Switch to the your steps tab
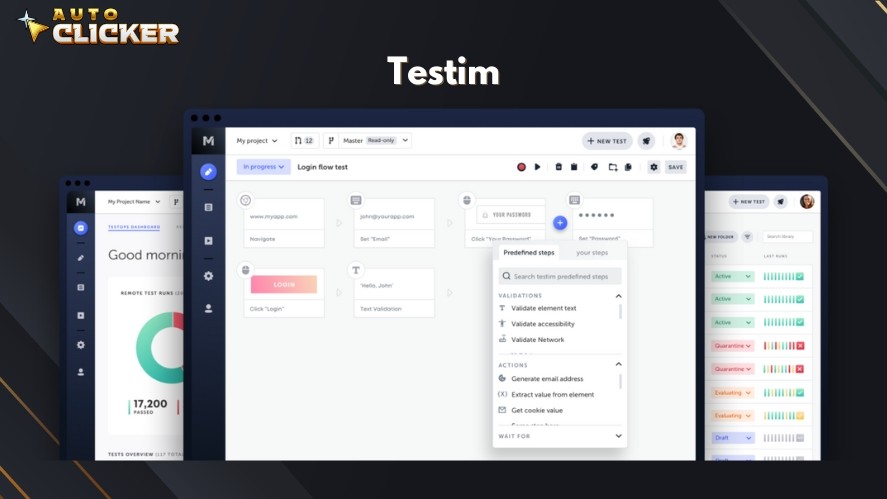The width and height of the screenshot is (887, 499). tap(592, 252)
